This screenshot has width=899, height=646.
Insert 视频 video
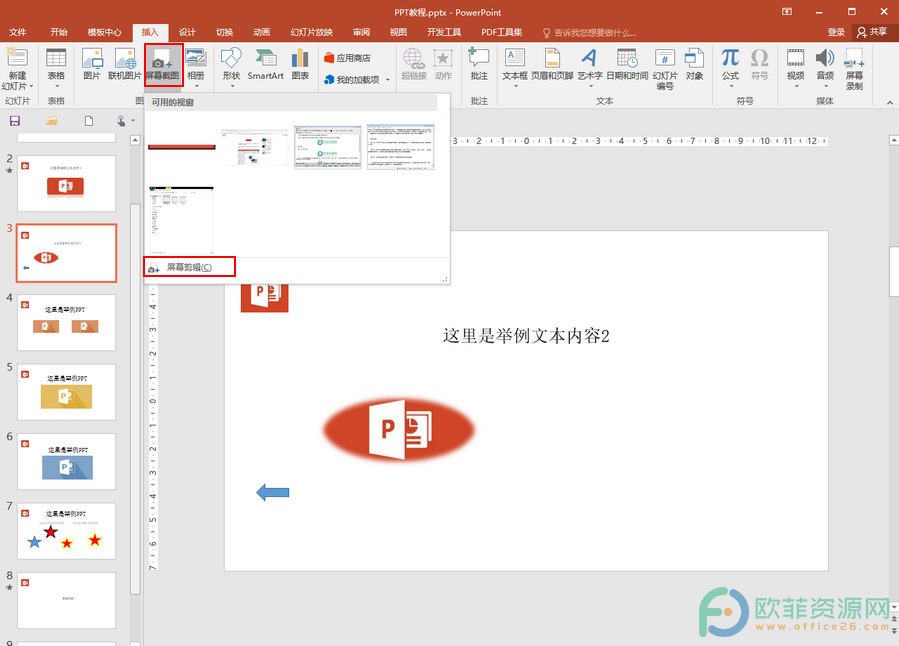pos(795,67)
